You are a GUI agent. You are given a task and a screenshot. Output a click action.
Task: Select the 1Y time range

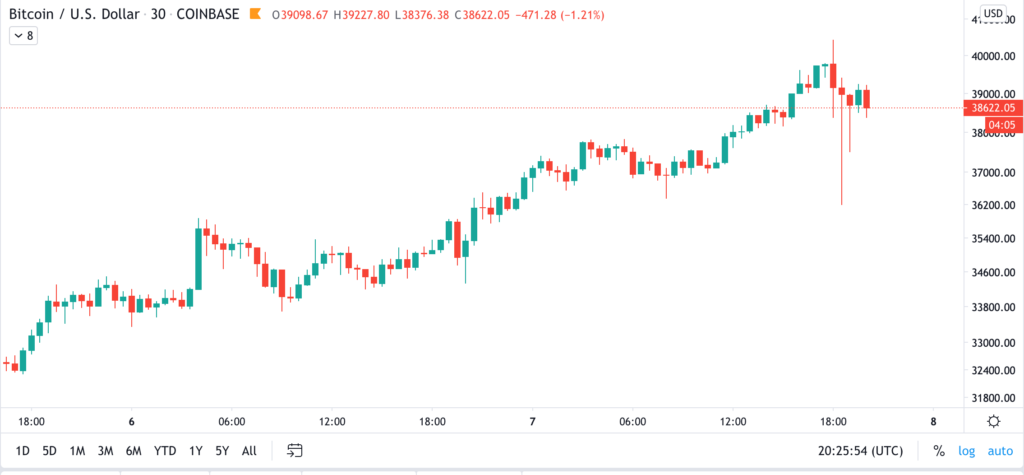pyautogui.click(x=195, y=450)
